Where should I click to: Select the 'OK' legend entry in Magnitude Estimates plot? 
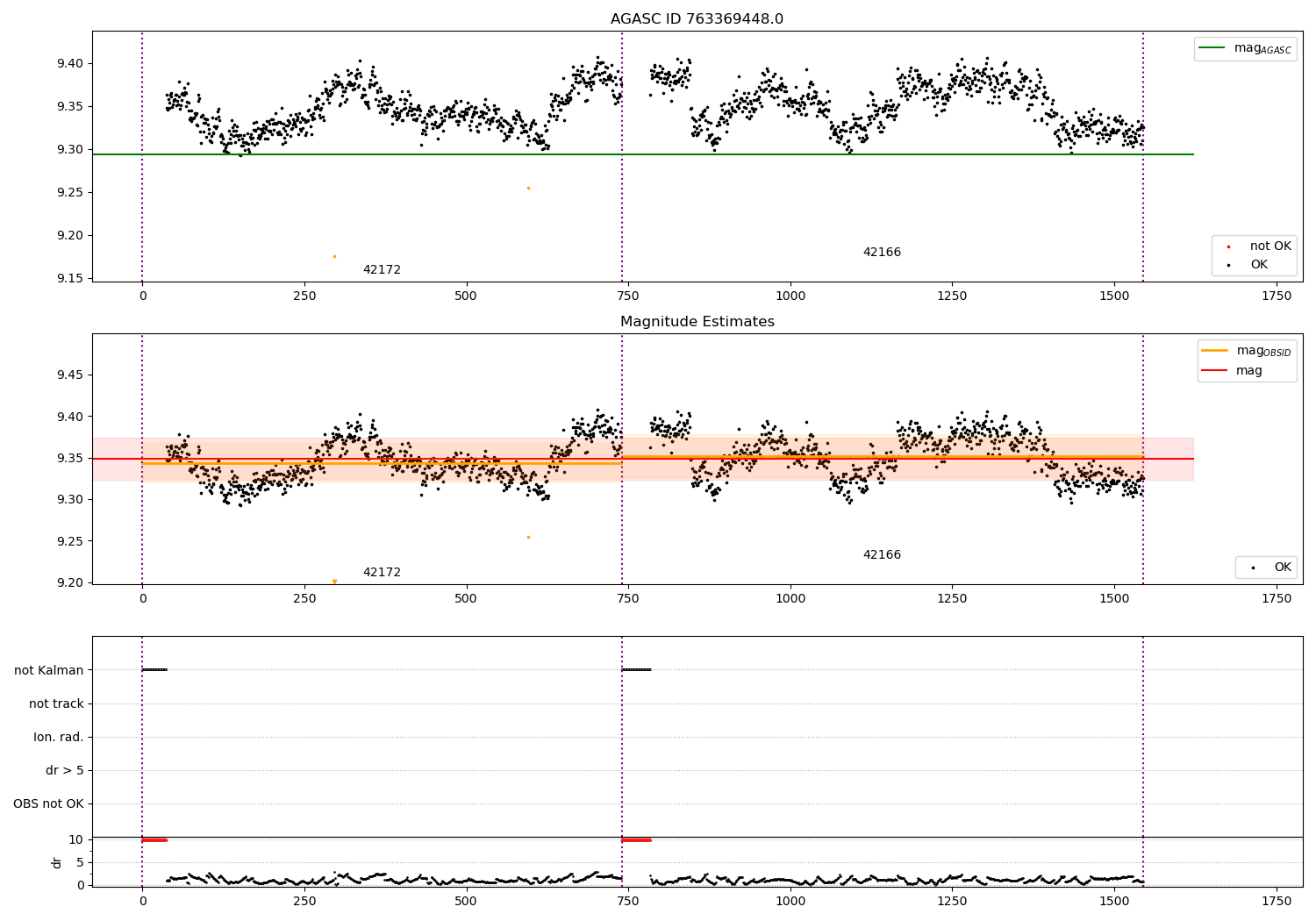(1283, 568)
